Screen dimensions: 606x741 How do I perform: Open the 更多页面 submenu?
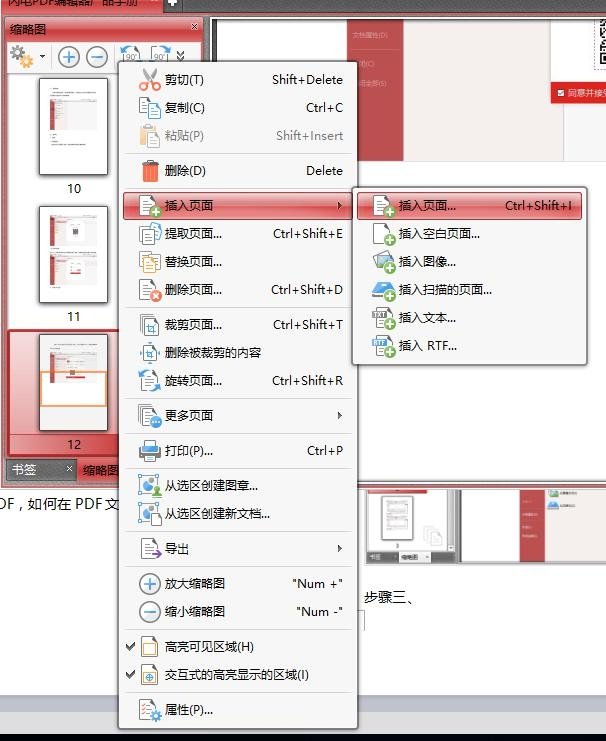[x=239, y=415]
